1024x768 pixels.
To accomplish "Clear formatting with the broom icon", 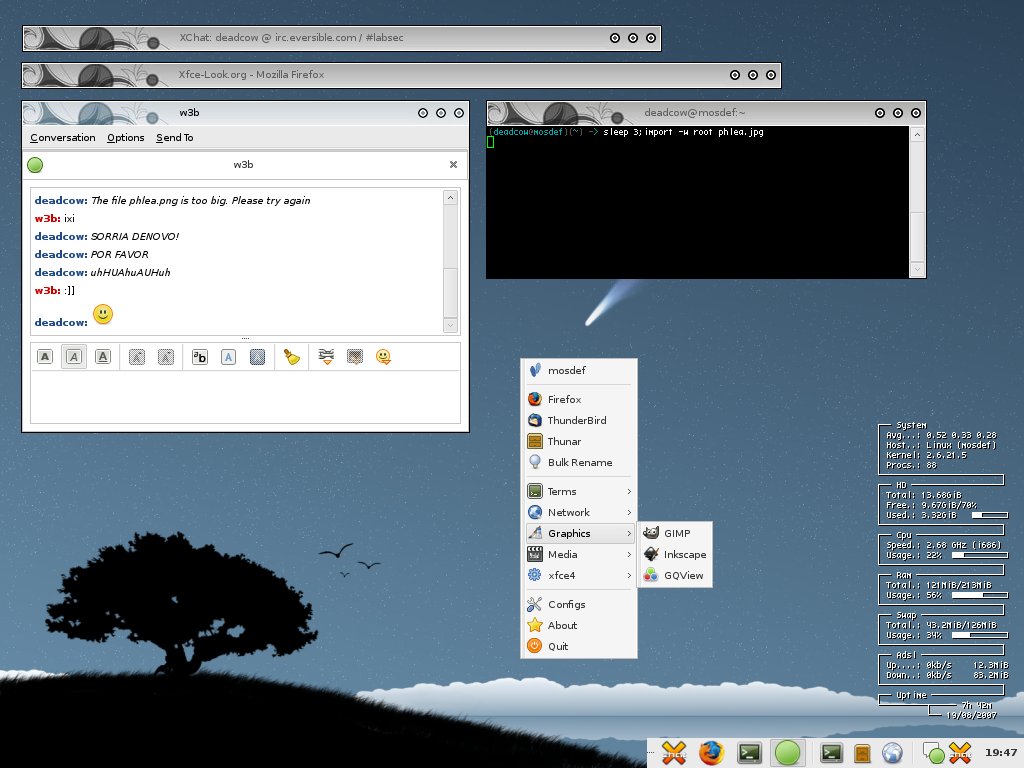I will 291,357.
